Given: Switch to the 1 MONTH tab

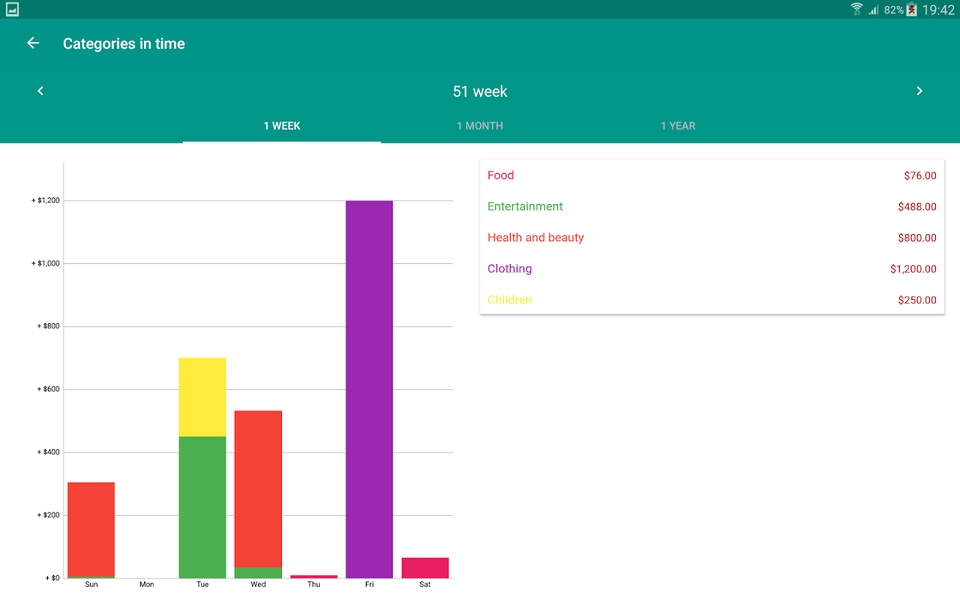Looking at the screenshot, I should [x=480, y=126].
